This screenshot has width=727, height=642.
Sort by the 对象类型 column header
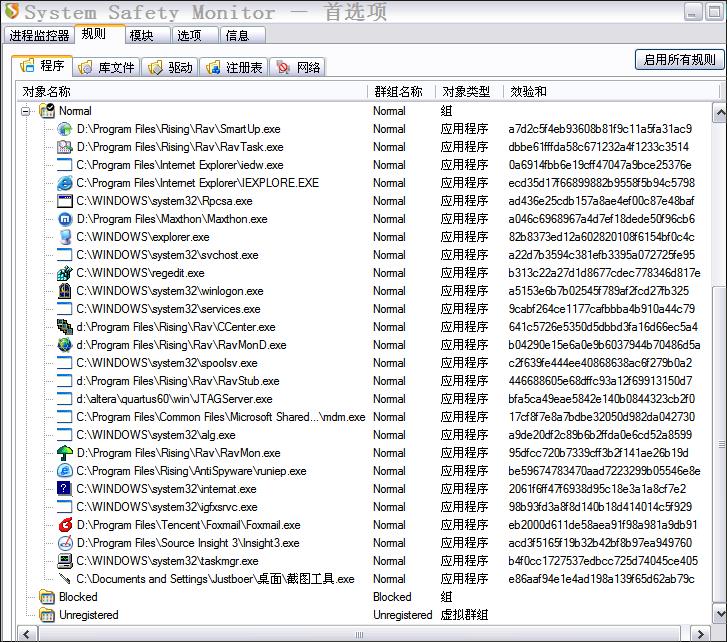coord(469,92)
